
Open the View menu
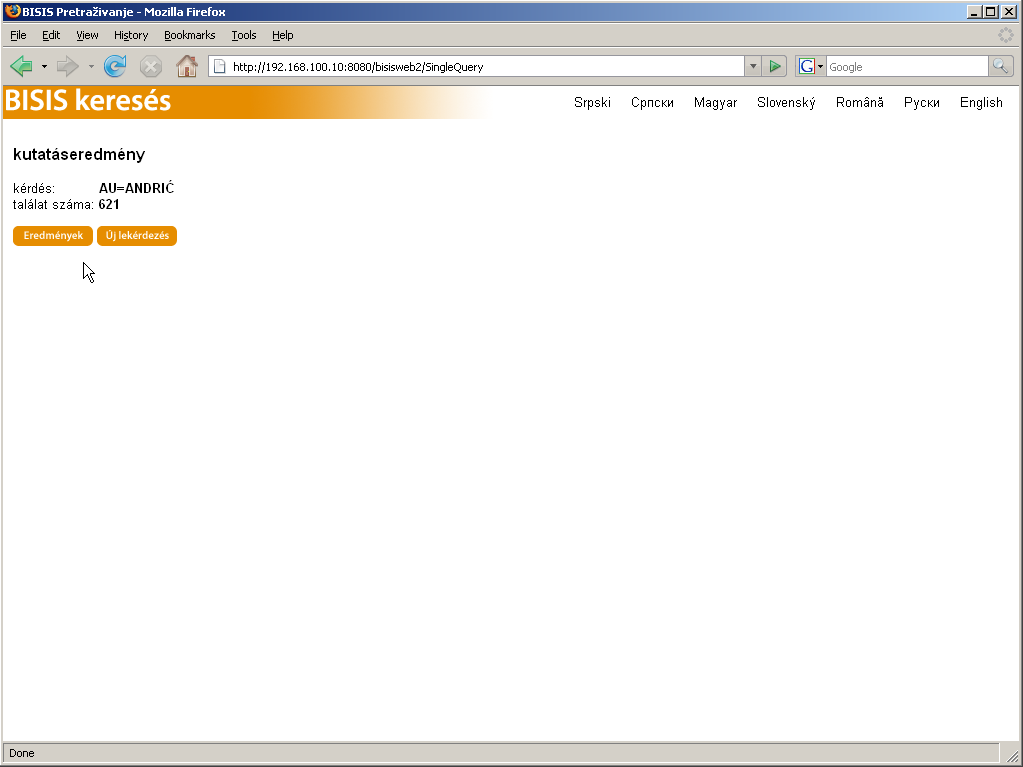tap(87, 35)
